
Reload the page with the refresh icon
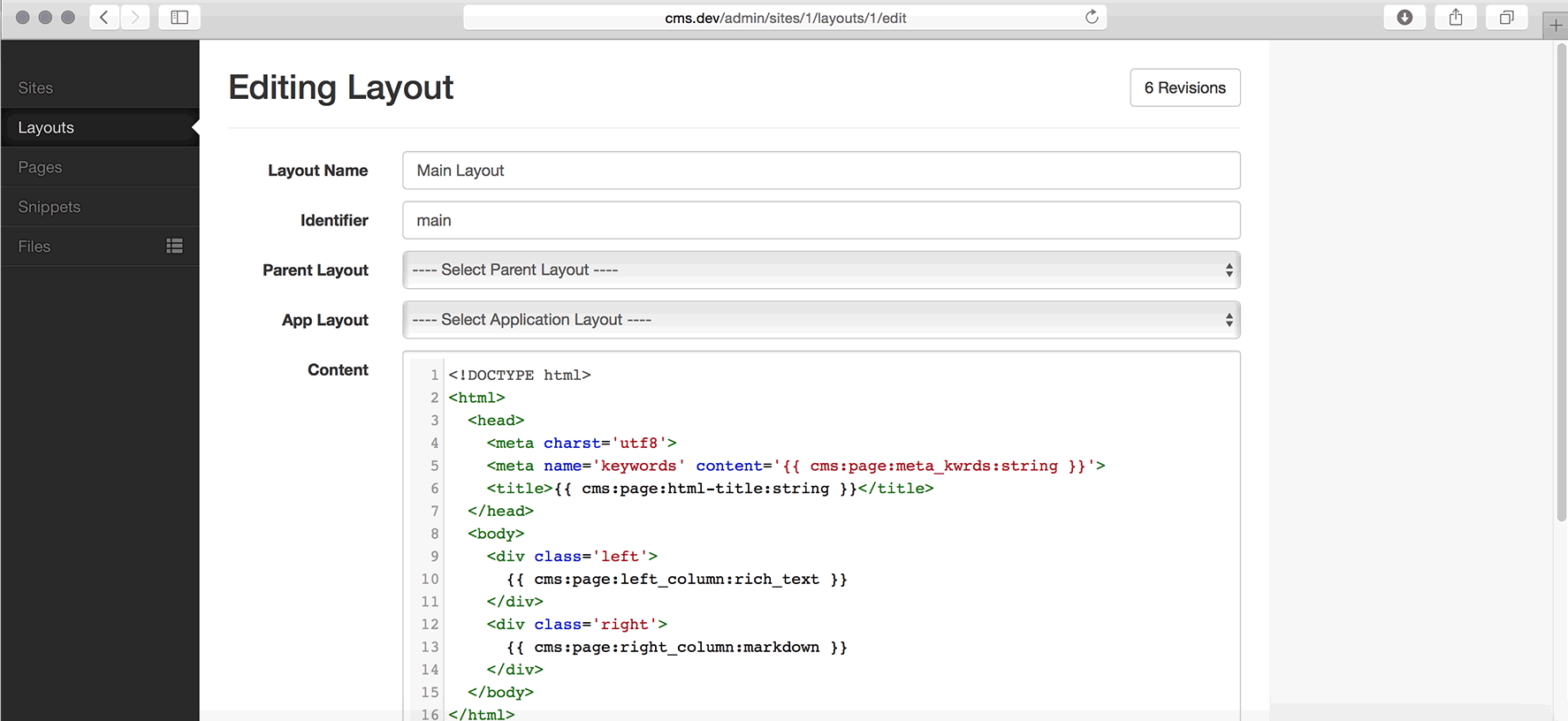(x=1092, y=18)
